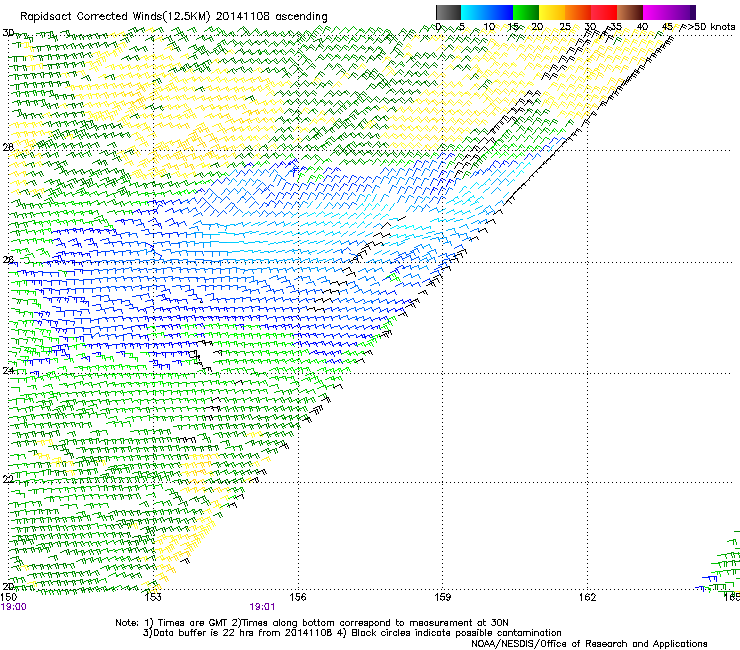Click the purple time stamp '19:00'
740x650 pixels.
pyautogui.click(x=14, y=607)
